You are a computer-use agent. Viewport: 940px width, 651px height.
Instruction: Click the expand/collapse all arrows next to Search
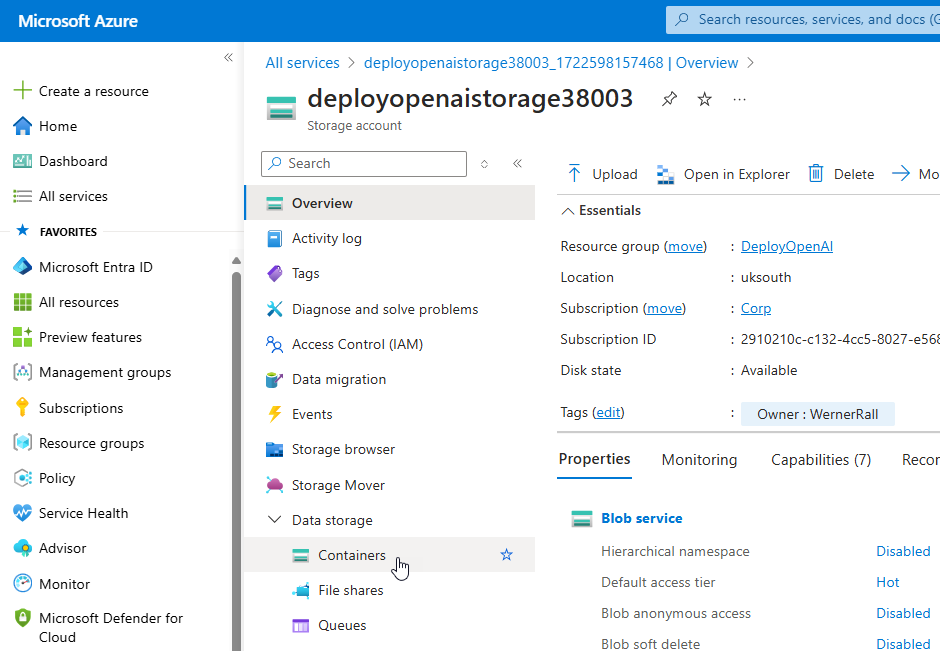[484, 164]
